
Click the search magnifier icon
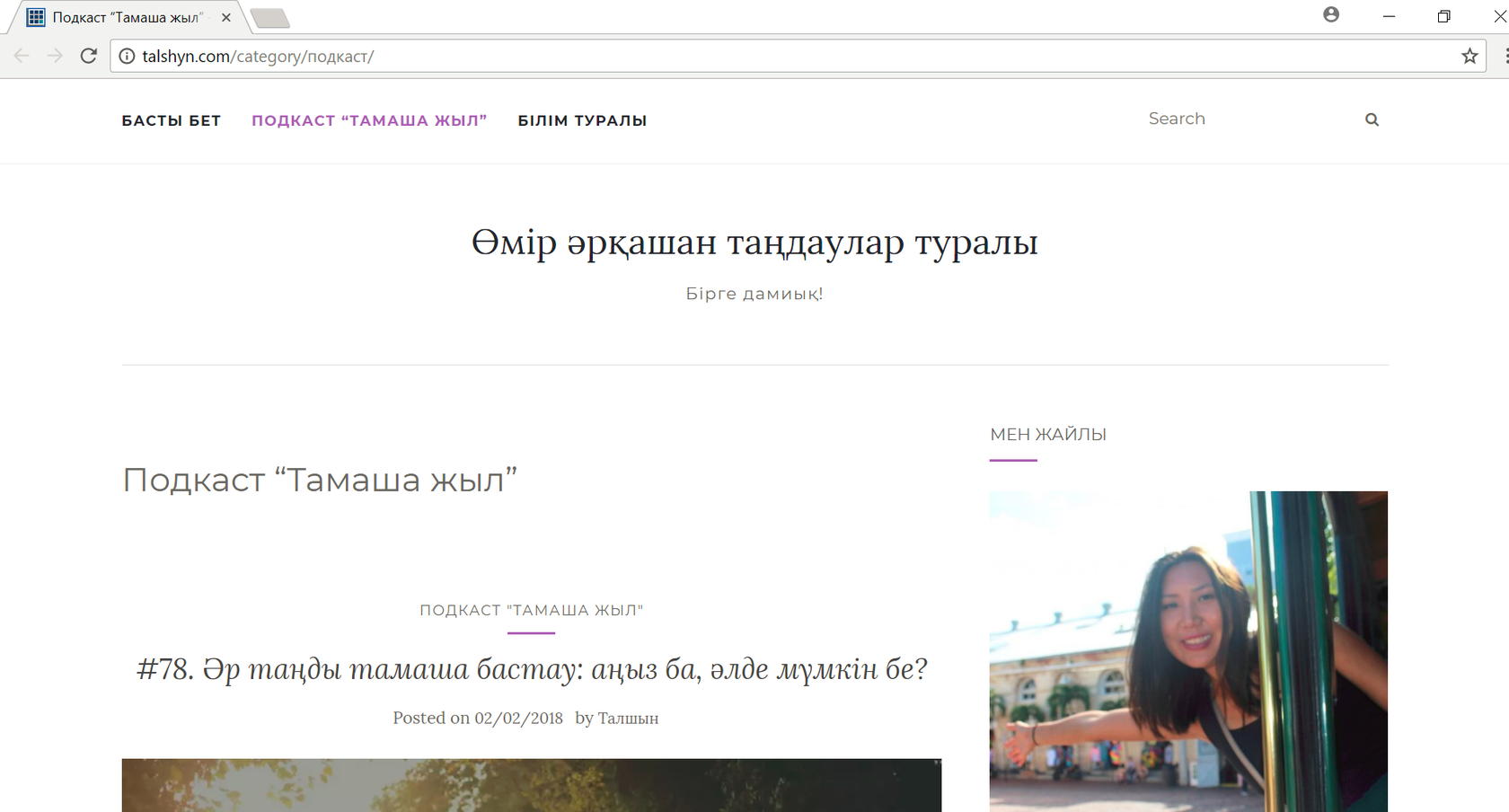(1372, 119)
